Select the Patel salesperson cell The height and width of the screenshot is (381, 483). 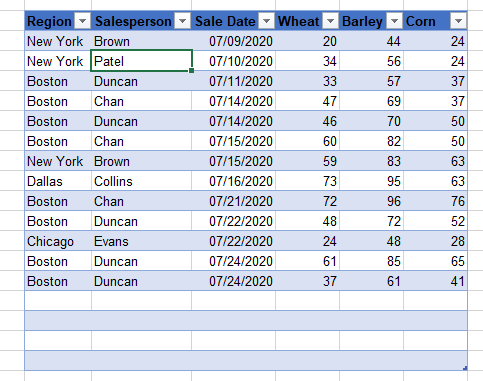(x=141, y=61)
